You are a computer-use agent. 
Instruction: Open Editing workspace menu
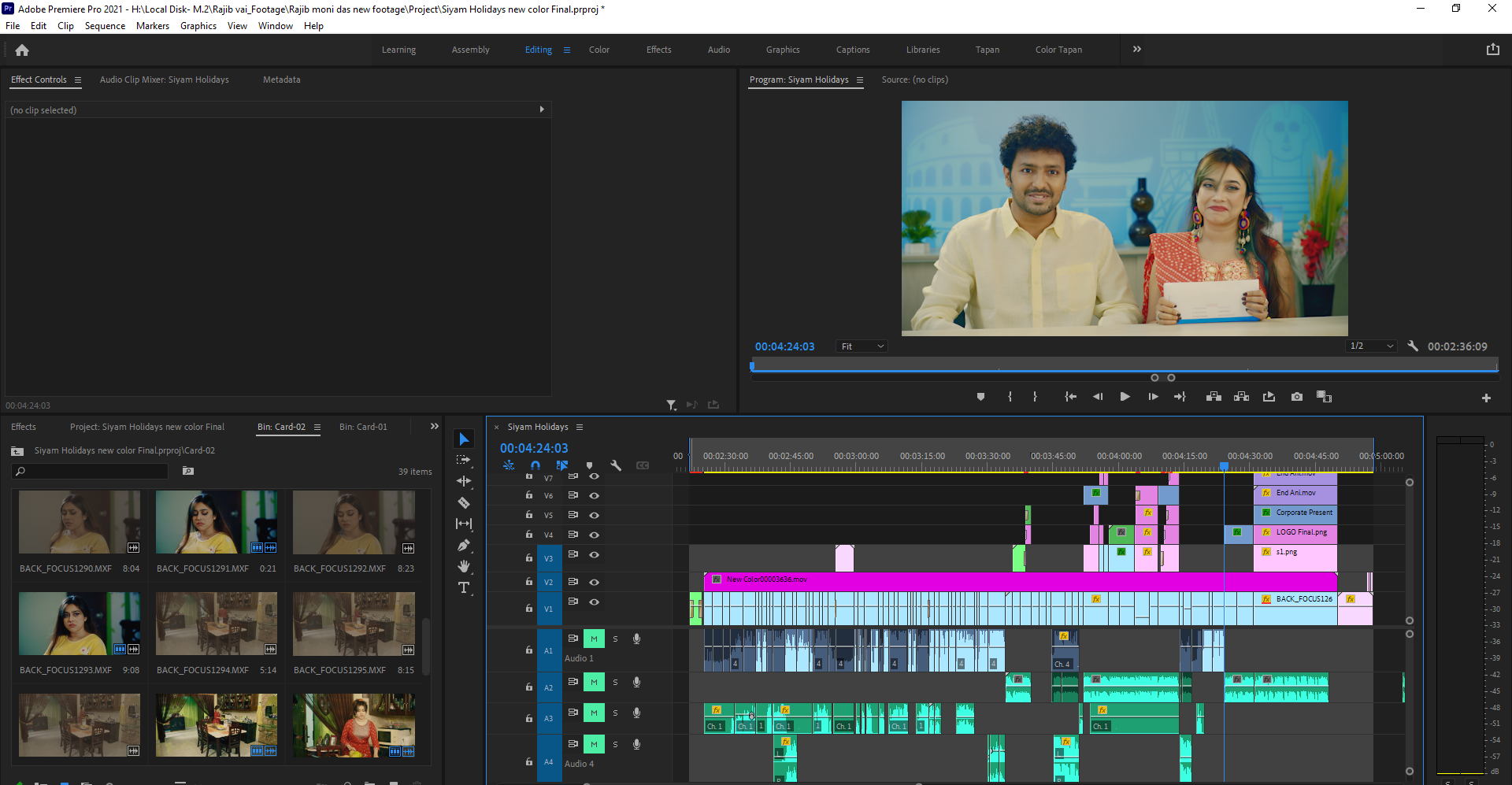click(x=566, y=50)
